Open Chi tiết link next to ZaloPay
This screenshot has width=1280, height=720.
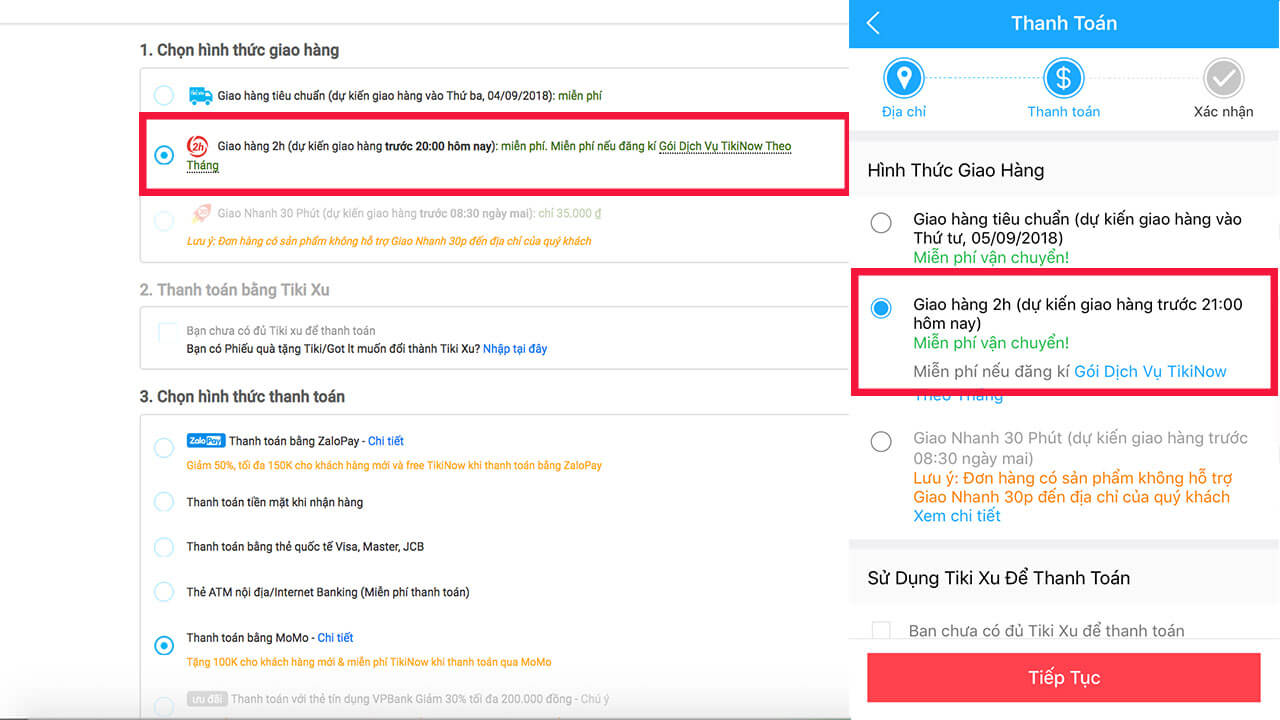click(x=386, y=441)
